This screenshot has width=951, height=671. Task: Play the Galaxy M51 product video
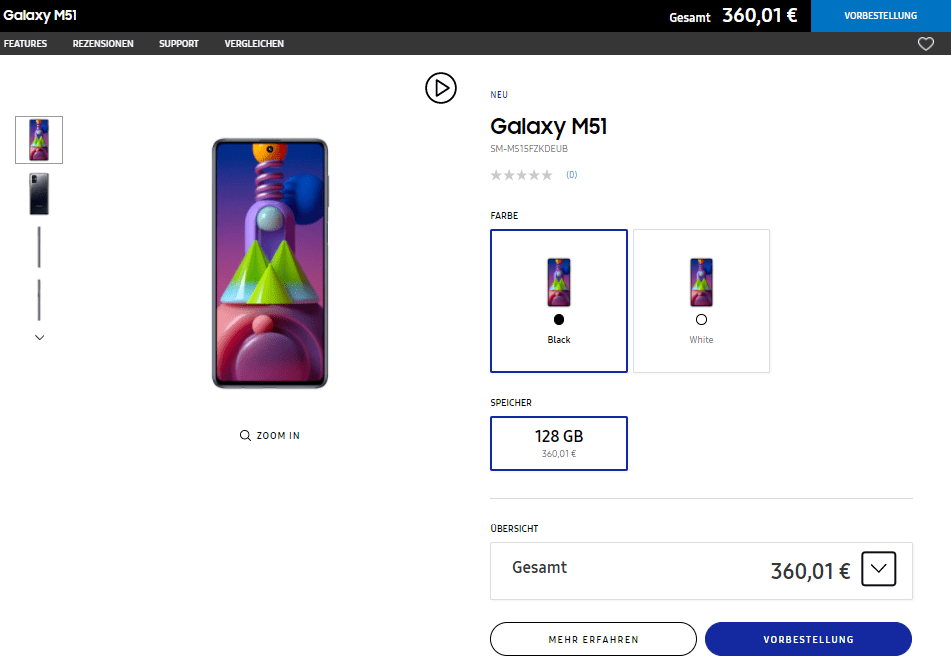coord(440,88)
